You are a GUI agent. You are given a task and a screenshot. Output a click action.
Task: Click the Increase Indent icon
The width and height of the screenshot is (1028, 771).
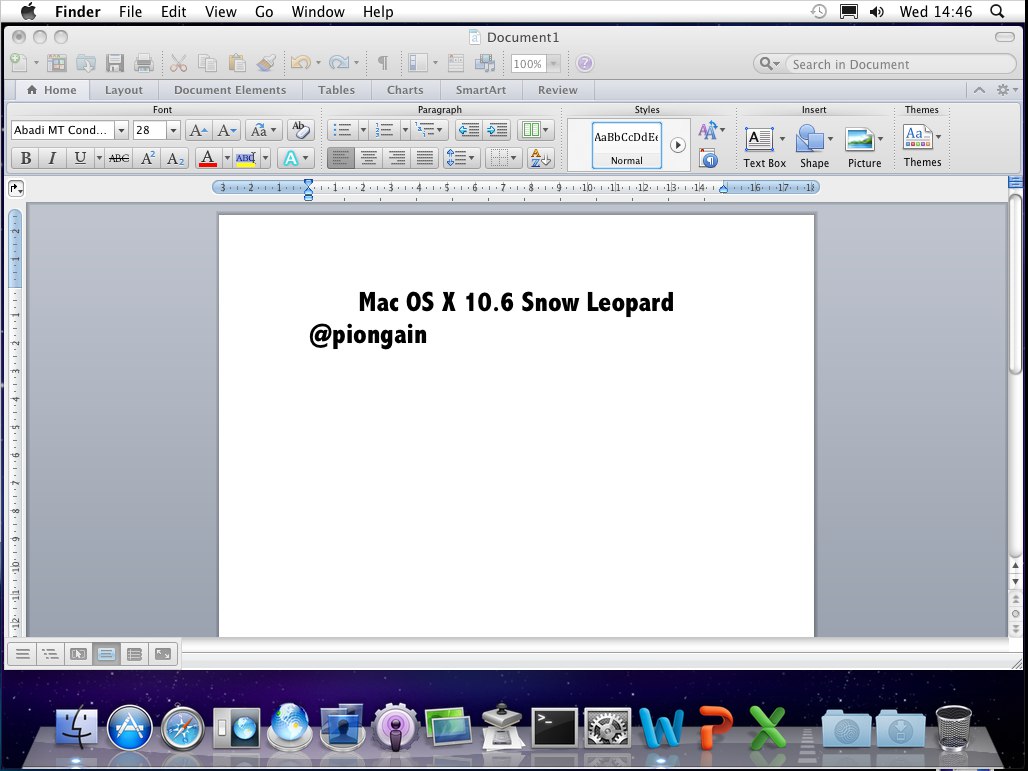click(x=497, y=130)
